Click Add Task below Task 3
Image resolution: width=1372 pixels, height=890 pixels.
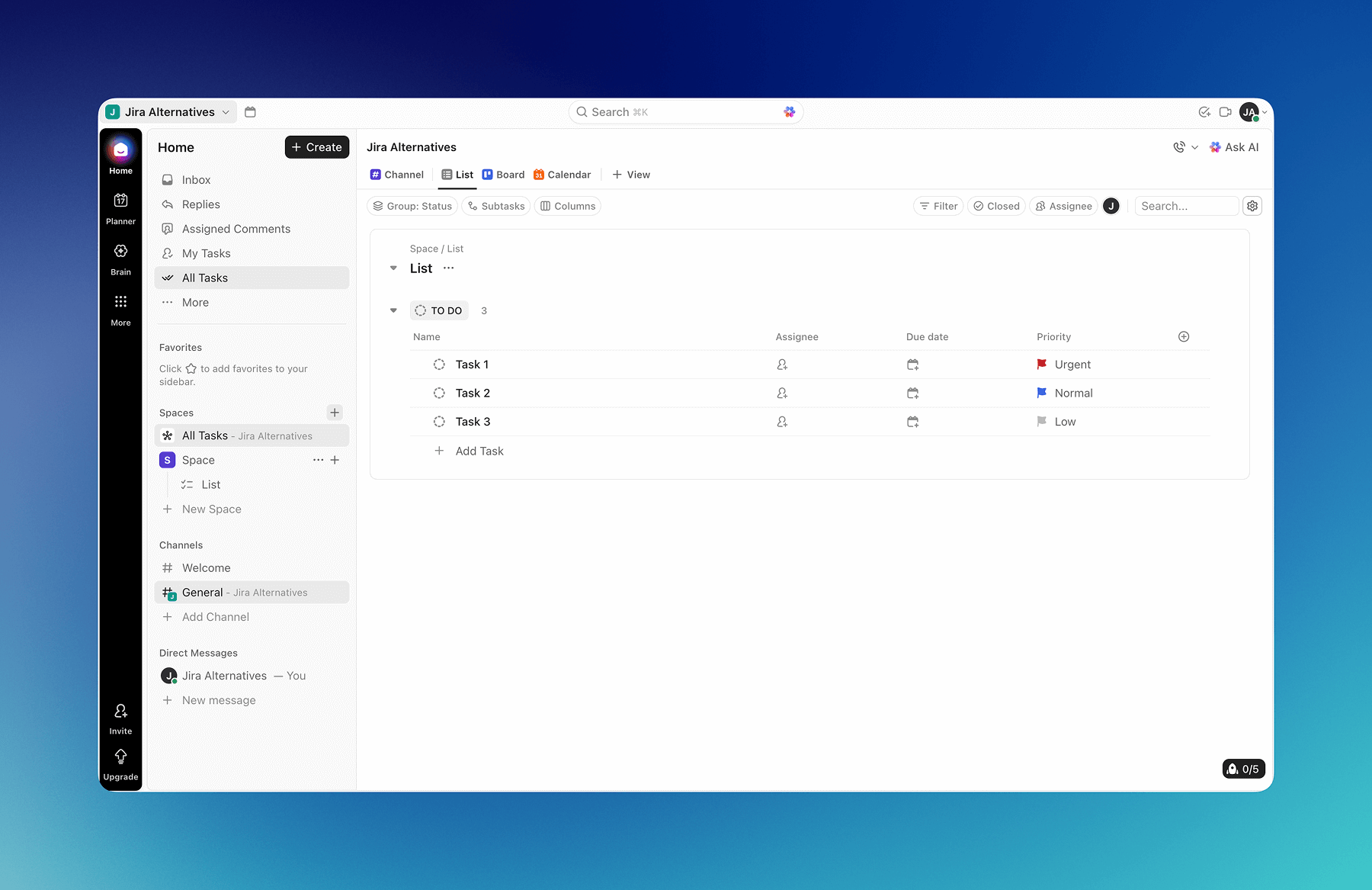point(479,451)
